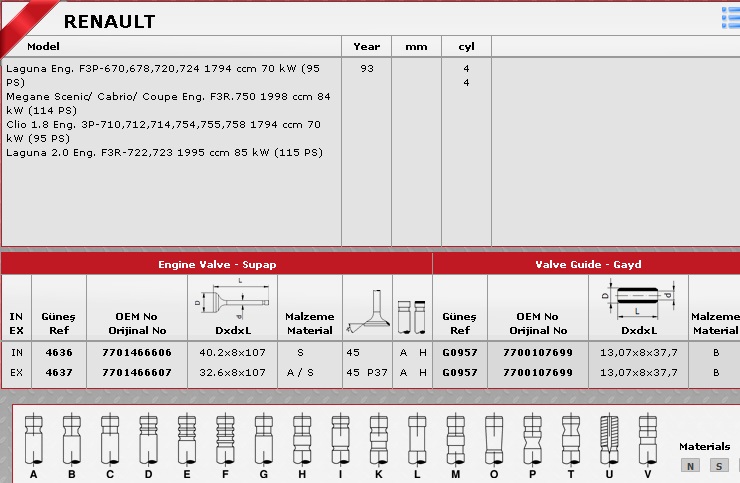Open Güneş reference 4637
740x483 pixels.
(59, 372)
